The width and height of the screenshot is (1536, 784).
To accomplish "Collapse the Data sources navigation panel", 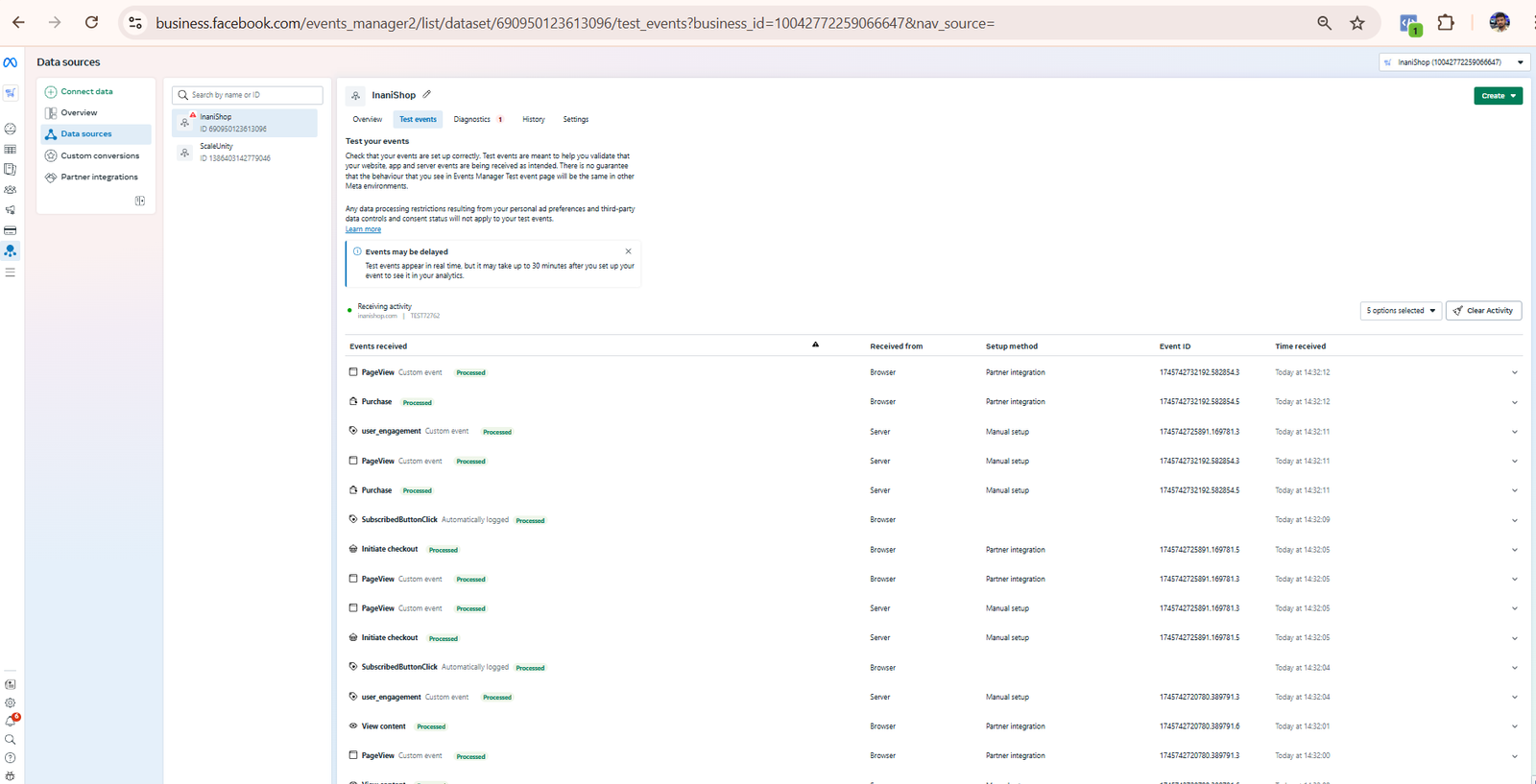I will (x=140, y=201).
